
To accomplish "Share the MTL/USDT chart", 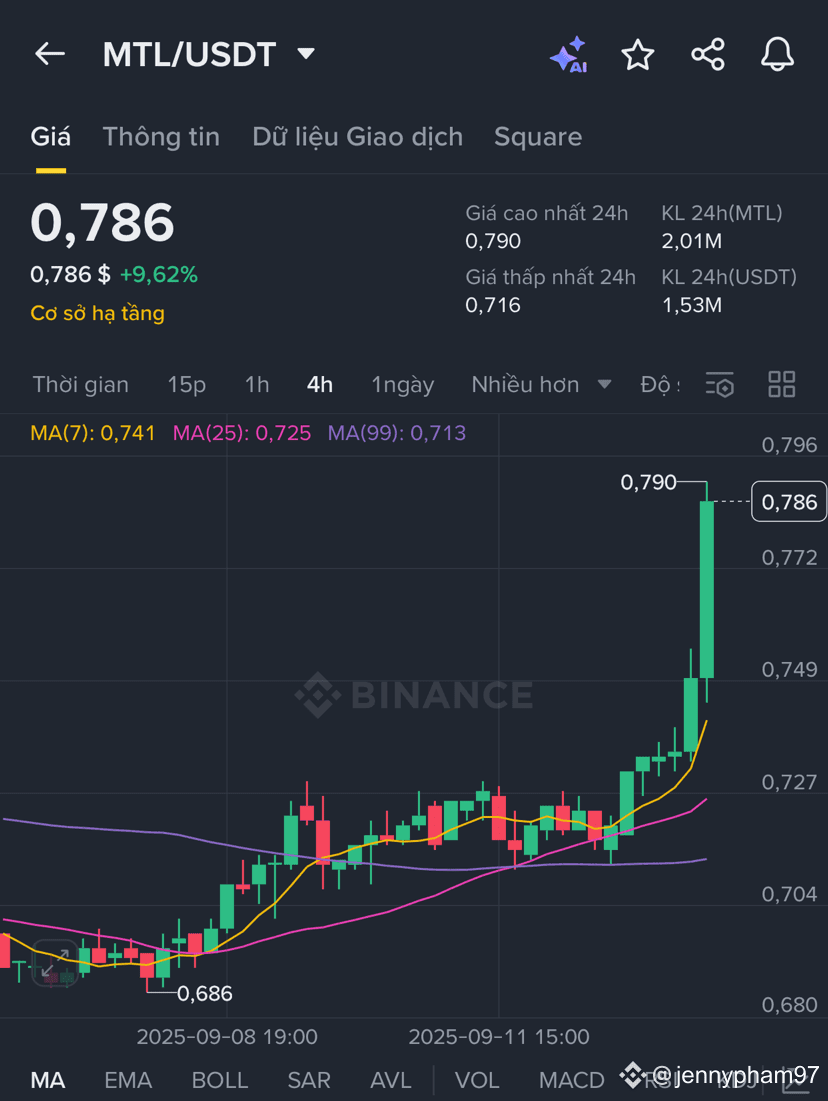I will pos(708,54).
